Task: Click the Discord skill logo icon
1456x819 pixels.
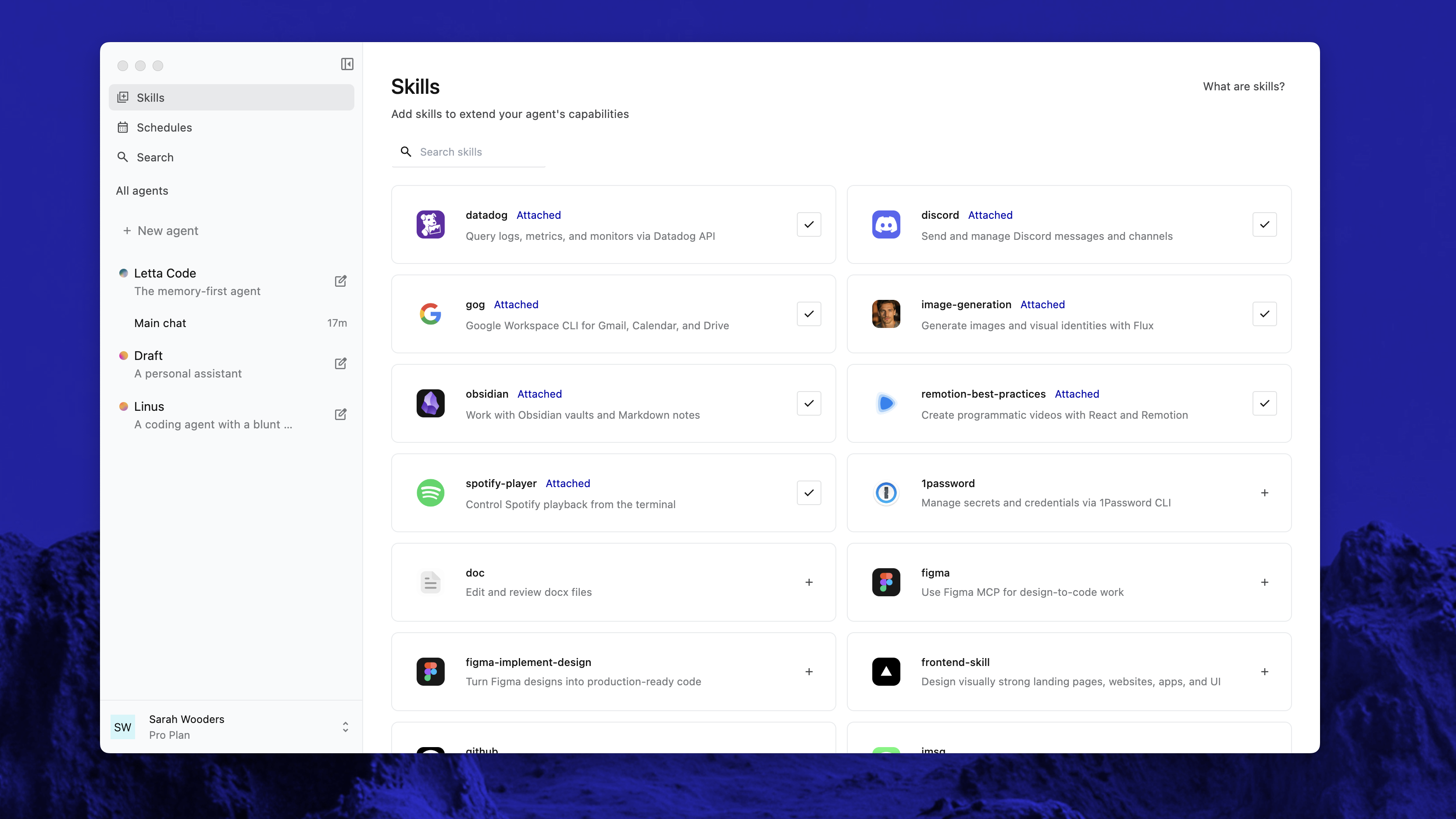Action: 886,224
